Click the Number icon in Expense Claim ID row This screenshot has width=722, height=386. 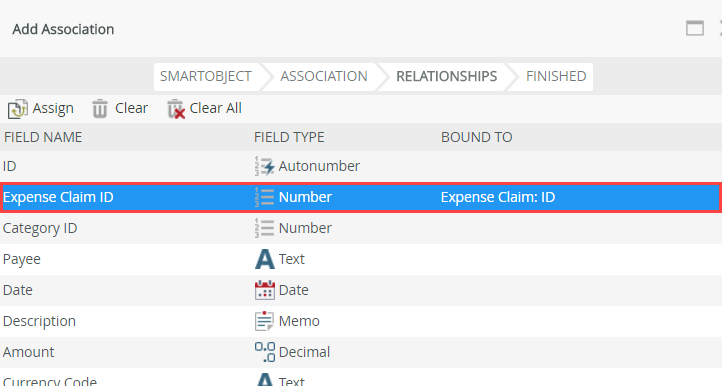[x=264, y=197]
